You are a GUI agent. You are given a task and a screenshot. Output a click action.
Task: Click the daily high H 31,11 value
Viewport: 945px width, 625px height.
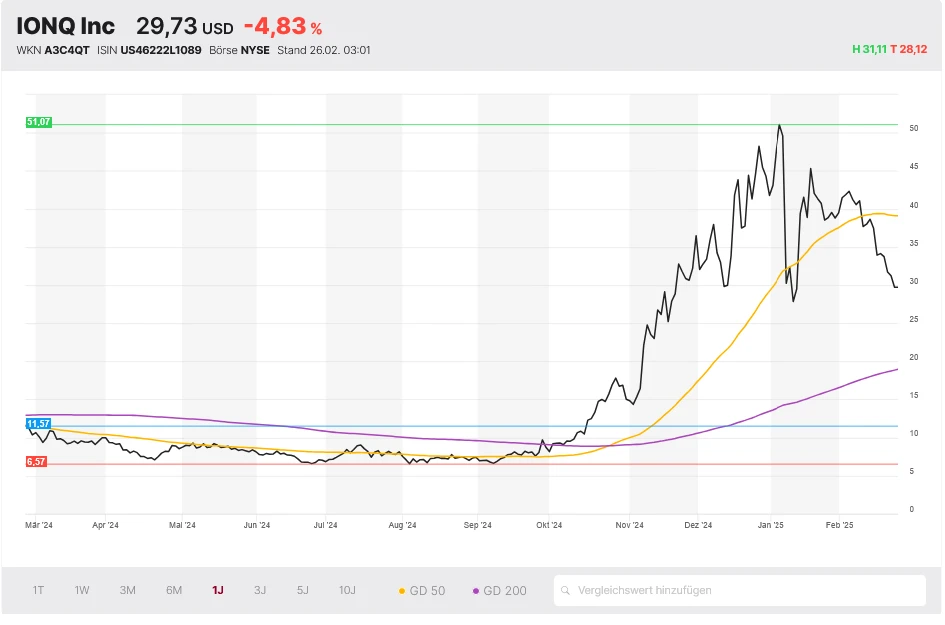click(x=868, y=49)
